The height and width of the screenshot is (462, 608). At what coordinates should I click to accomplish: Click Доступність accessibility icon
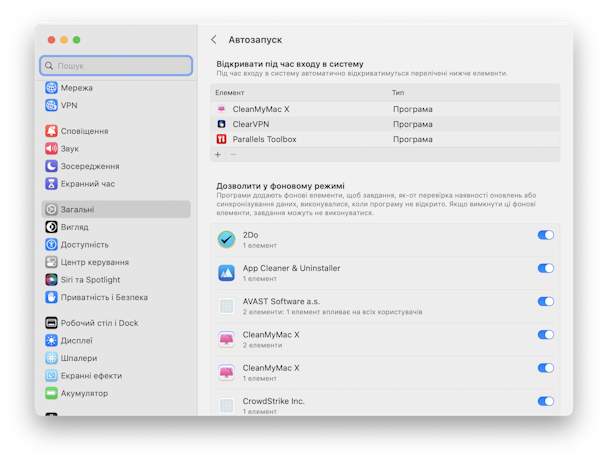[x=51, y=244]
